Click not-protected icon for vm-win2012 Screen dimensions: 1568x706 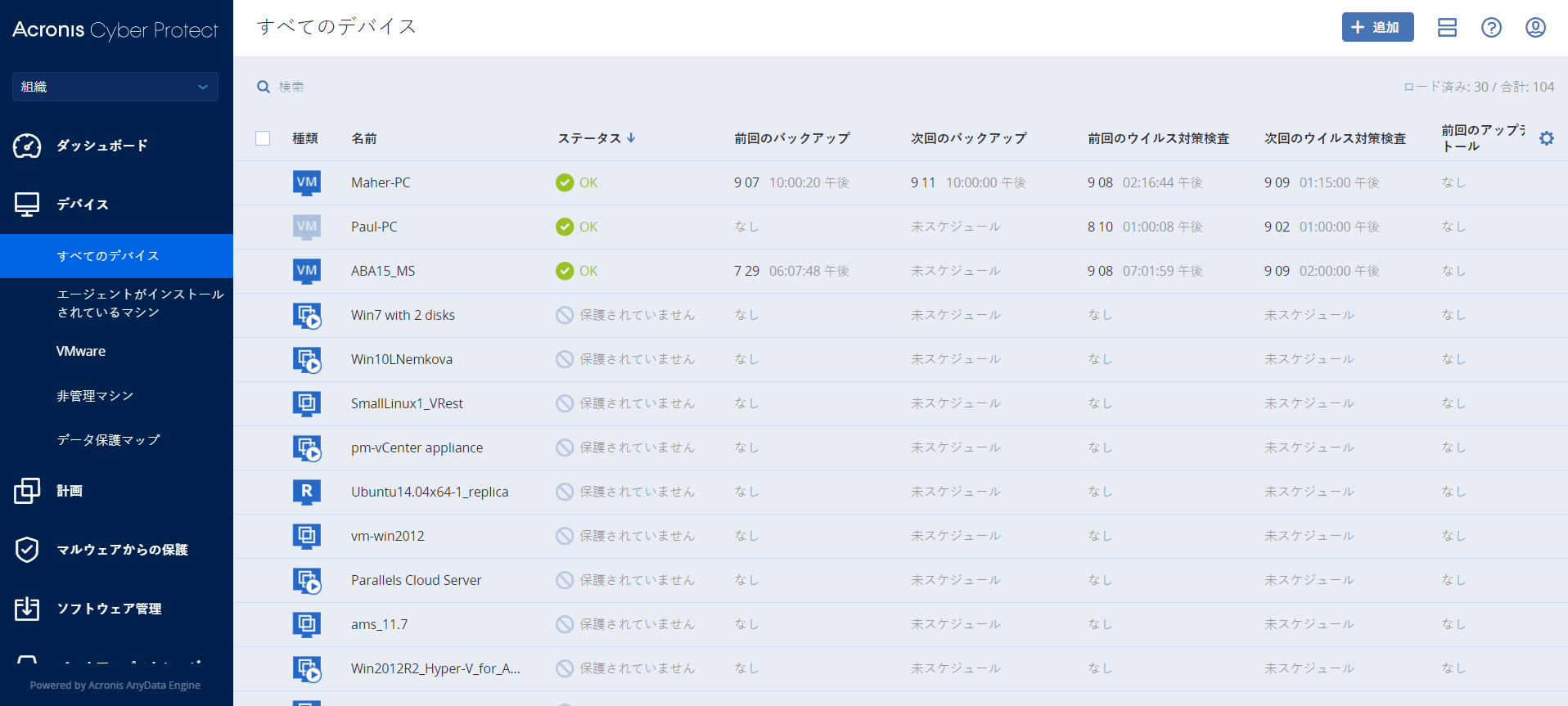(x=565, y=536)
